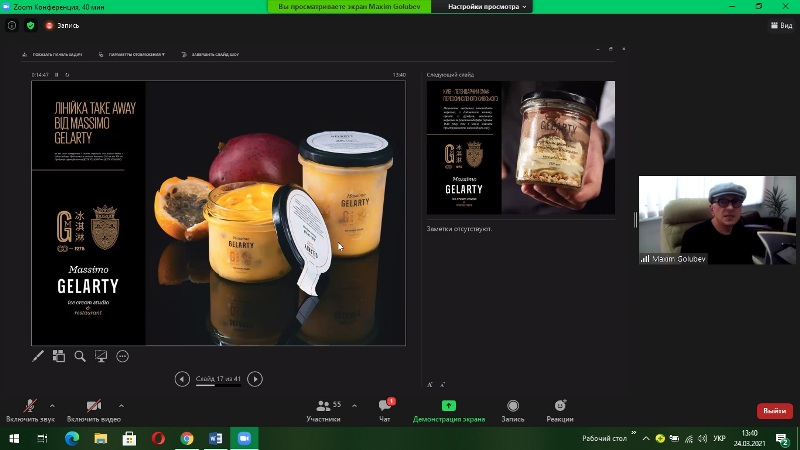Expand the video options arrow beside camera
This screenshot has width=800, height=450.
122,405
